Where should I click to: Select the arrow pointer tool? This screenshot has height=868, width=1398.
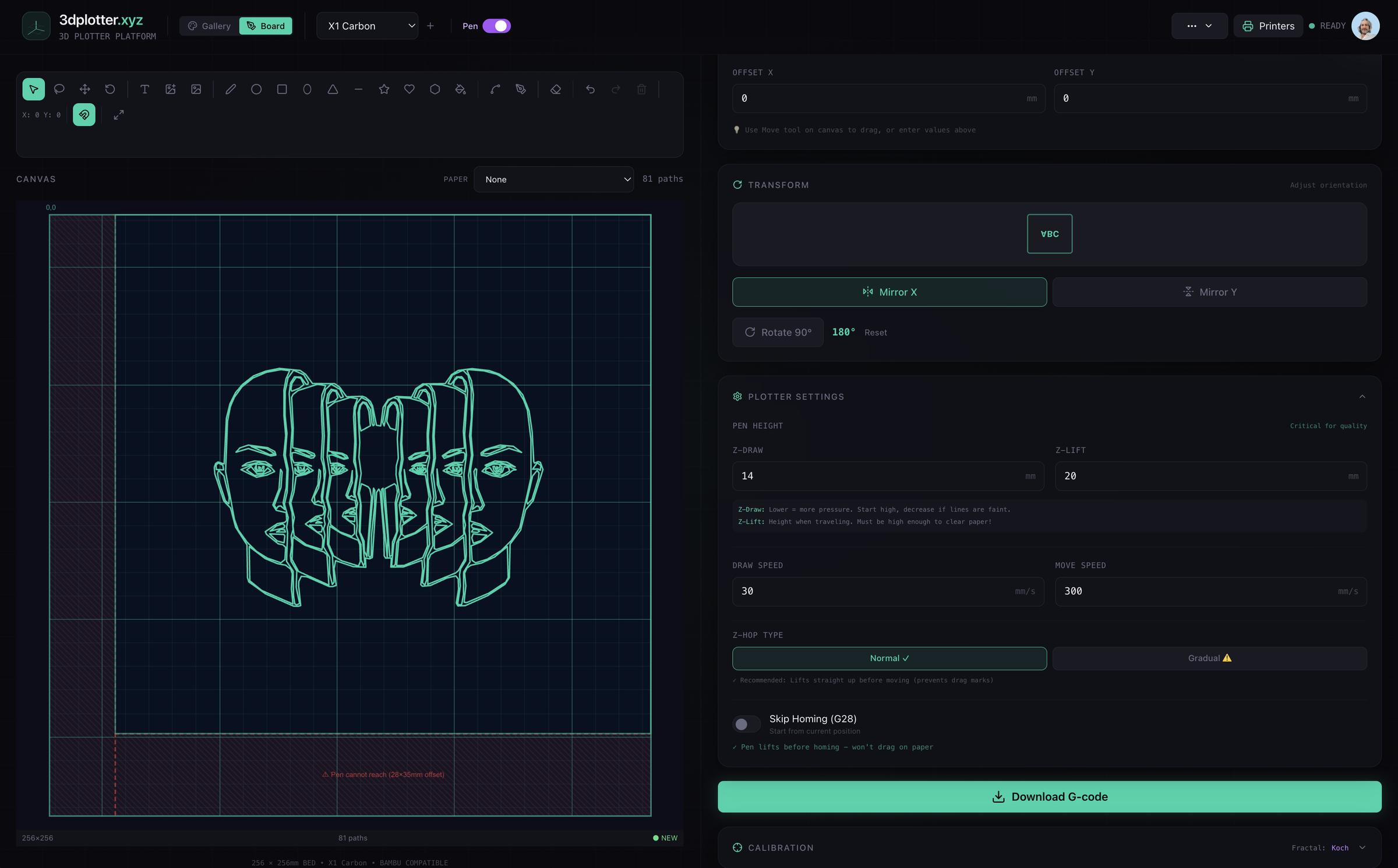click(x=33, y=89)
